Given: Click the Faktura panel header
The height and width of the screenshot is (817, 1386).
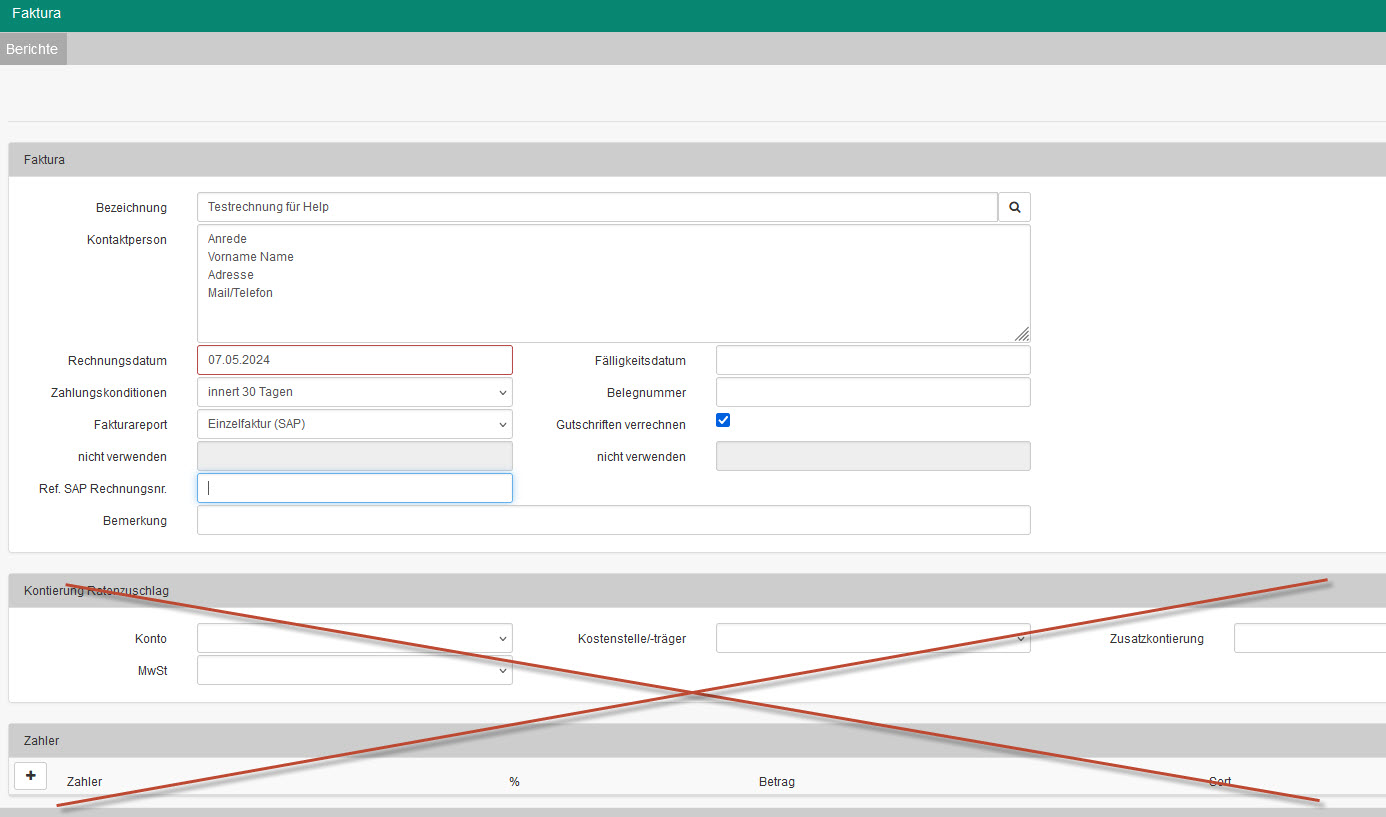Looking at the screenshot, I should pos(697,160).
